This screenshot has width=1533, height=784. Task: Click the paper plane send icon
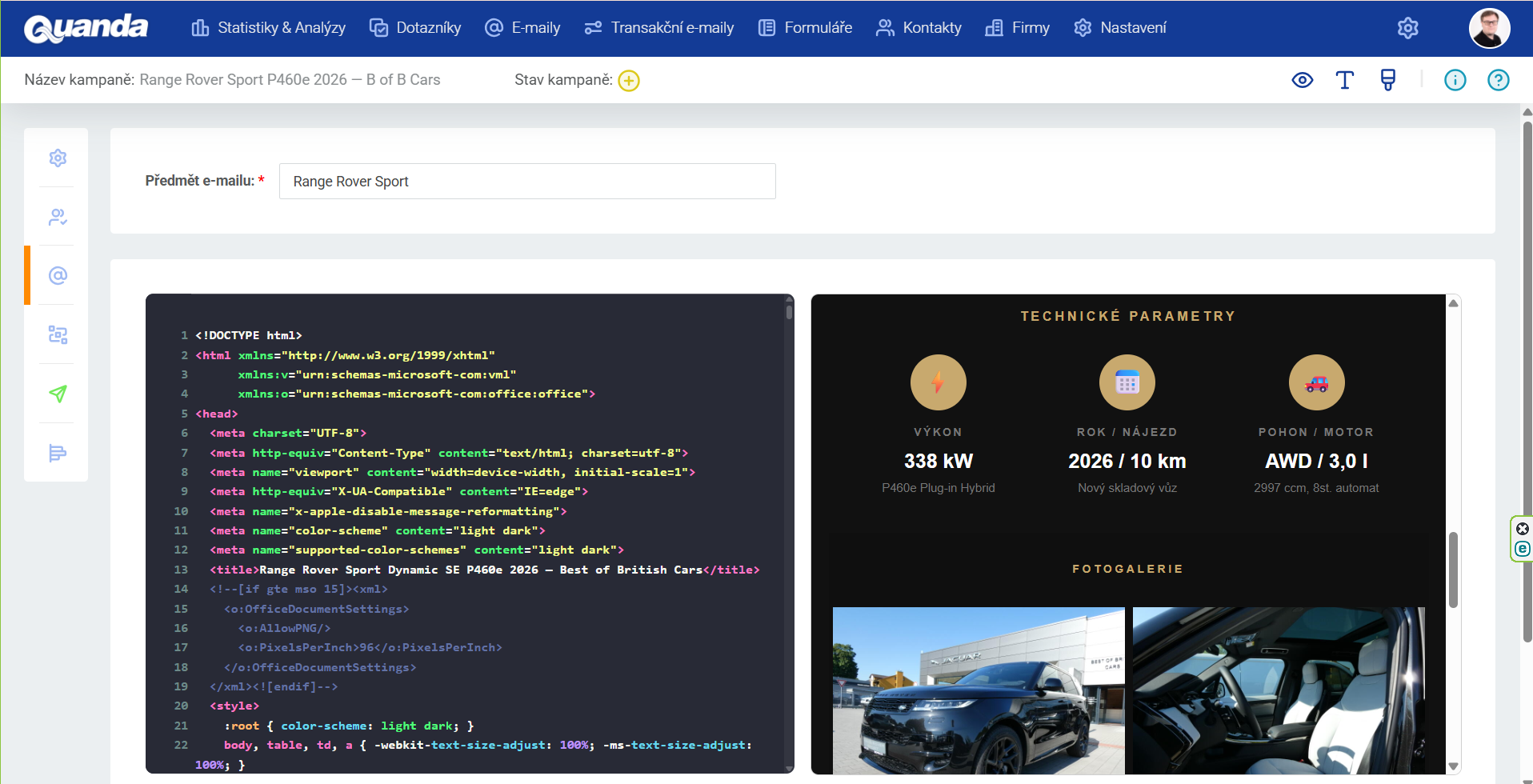click(58, 394)
